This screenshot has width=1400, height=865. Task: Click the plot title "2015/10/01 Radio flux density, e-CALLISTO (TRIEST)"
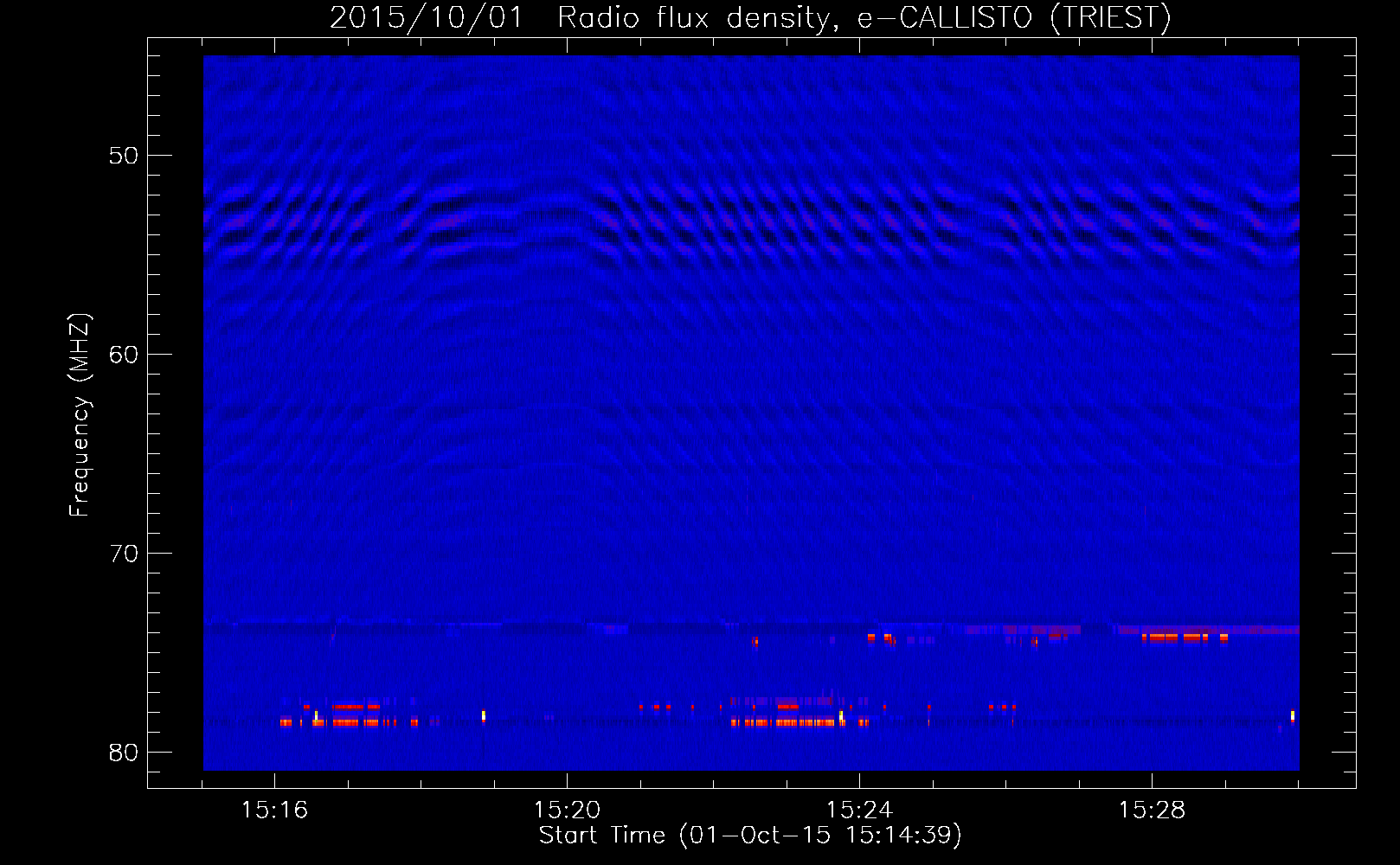pos(750,17)
